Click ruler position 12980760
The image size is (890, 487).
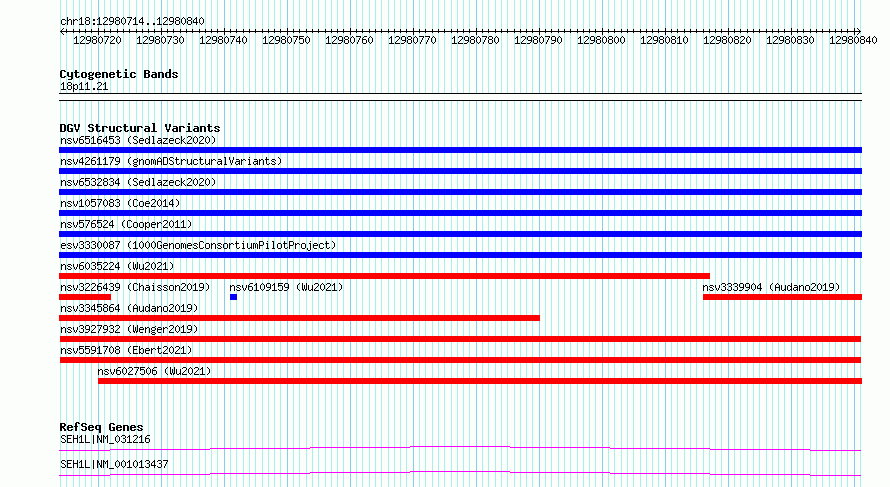349,40
